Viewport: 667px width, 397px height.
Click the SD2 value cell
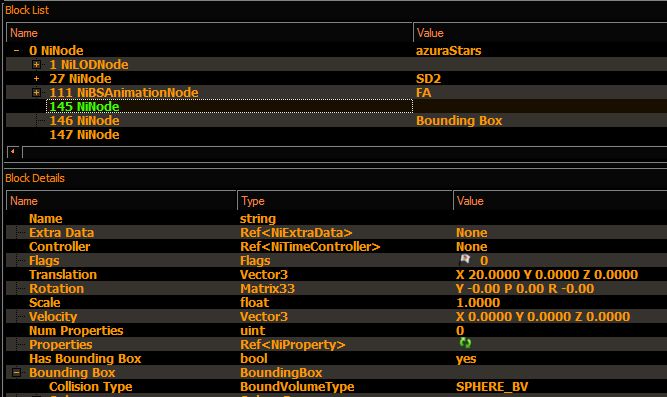point(428,79)
